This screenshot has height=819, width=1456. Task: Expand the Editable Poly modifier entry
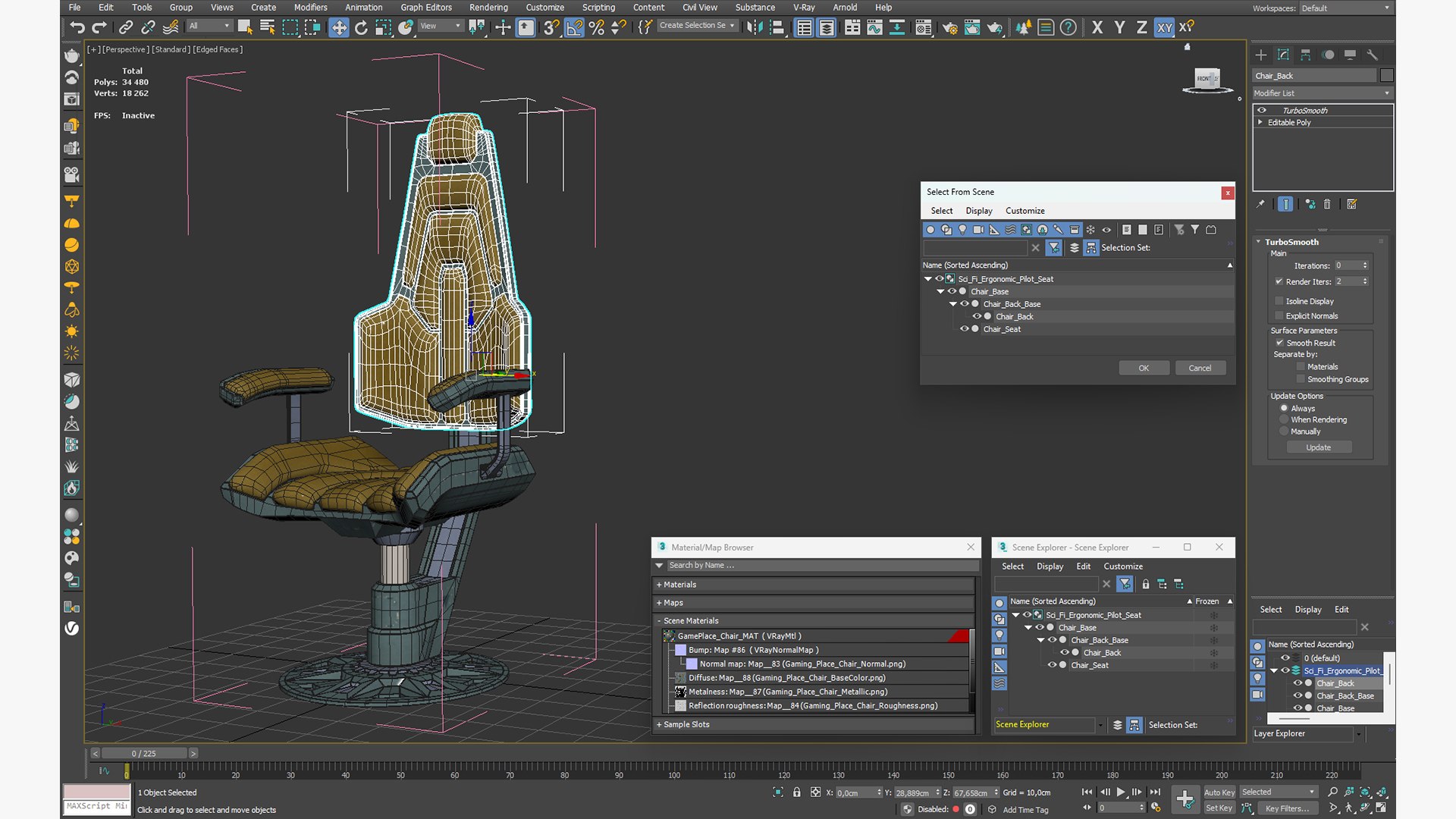(x=1260, y=122)
